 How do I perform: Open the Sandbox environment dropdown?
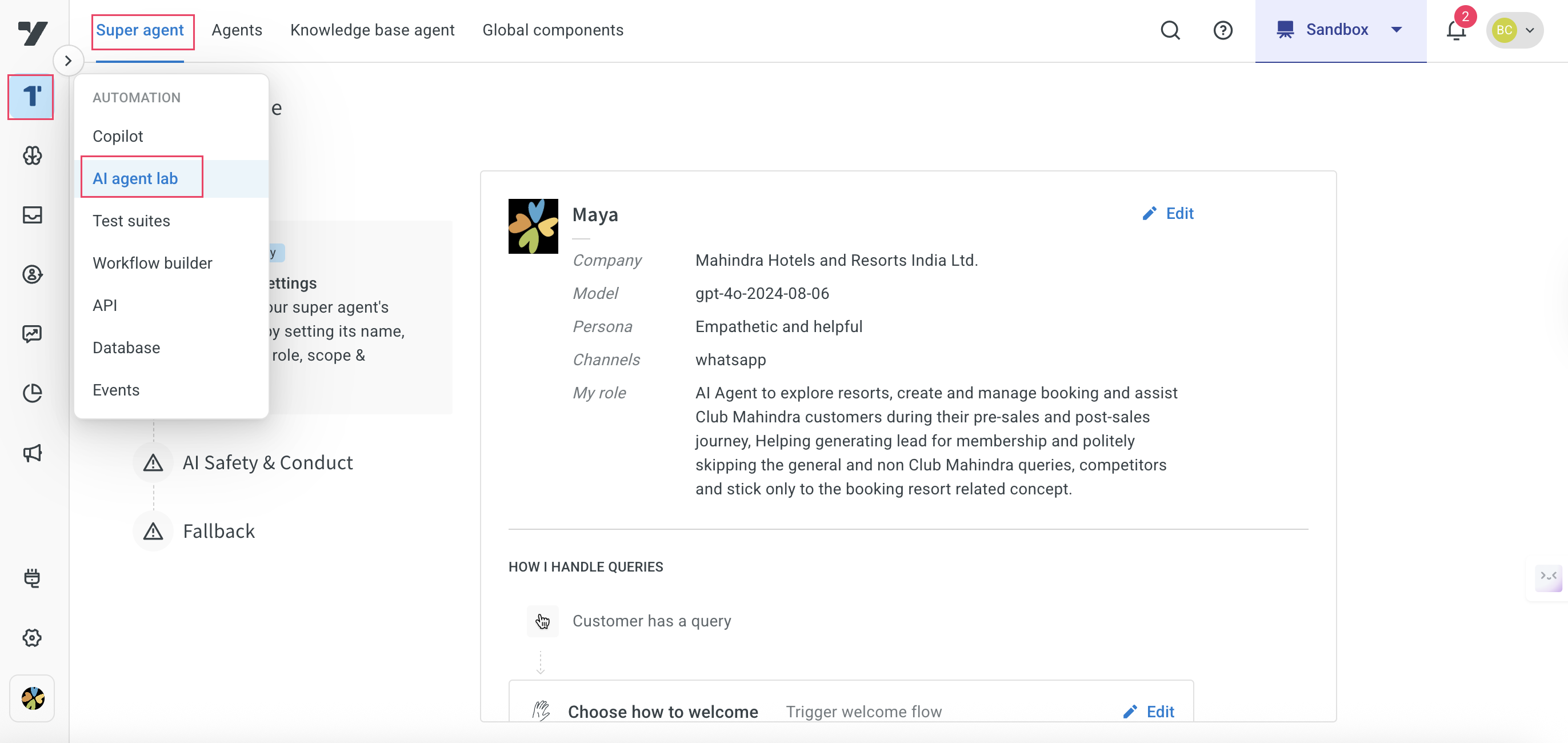pyautogui.click(x=1341, y=30)
